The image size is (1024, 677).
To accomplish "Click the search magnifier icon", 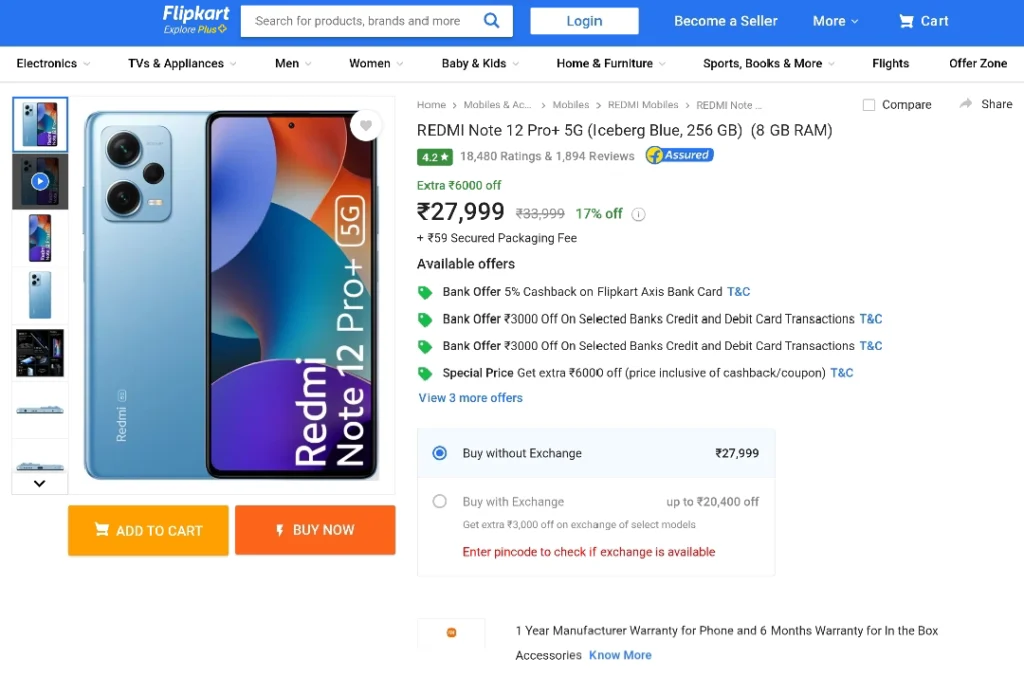I will pos(492,21).
